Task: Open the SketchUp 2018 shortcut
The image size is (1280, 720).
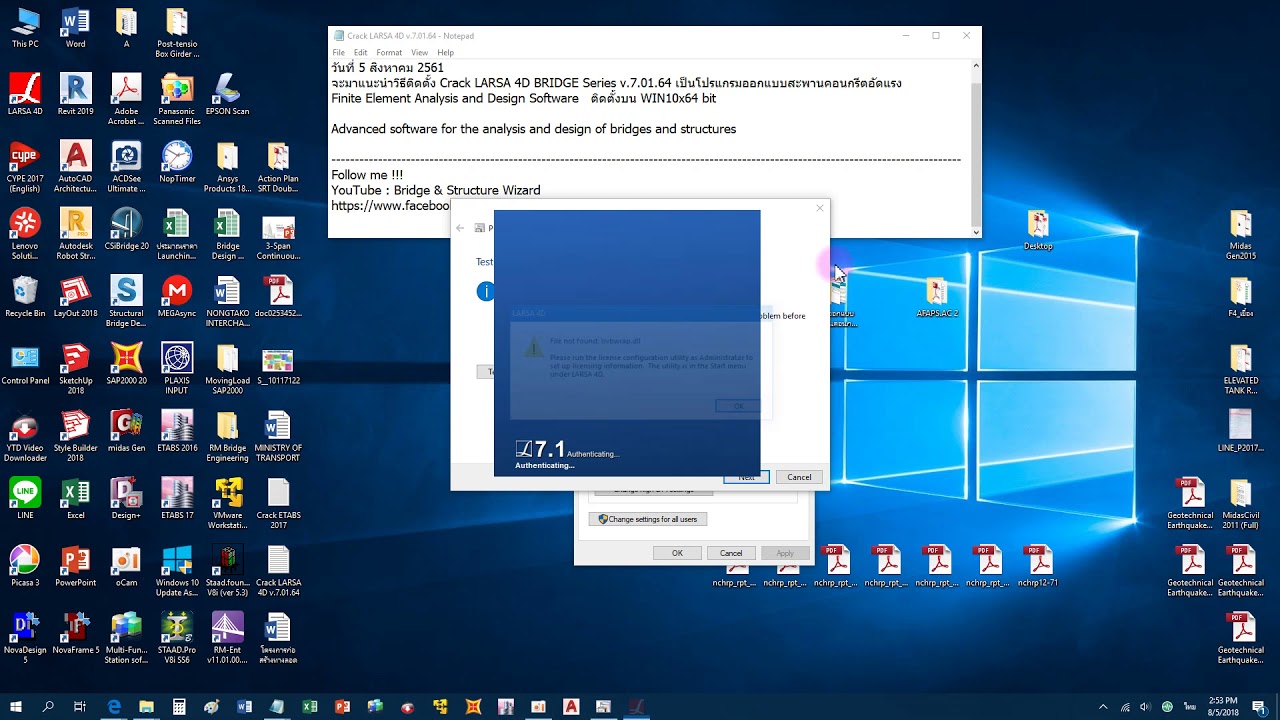Action: (76, 368)
